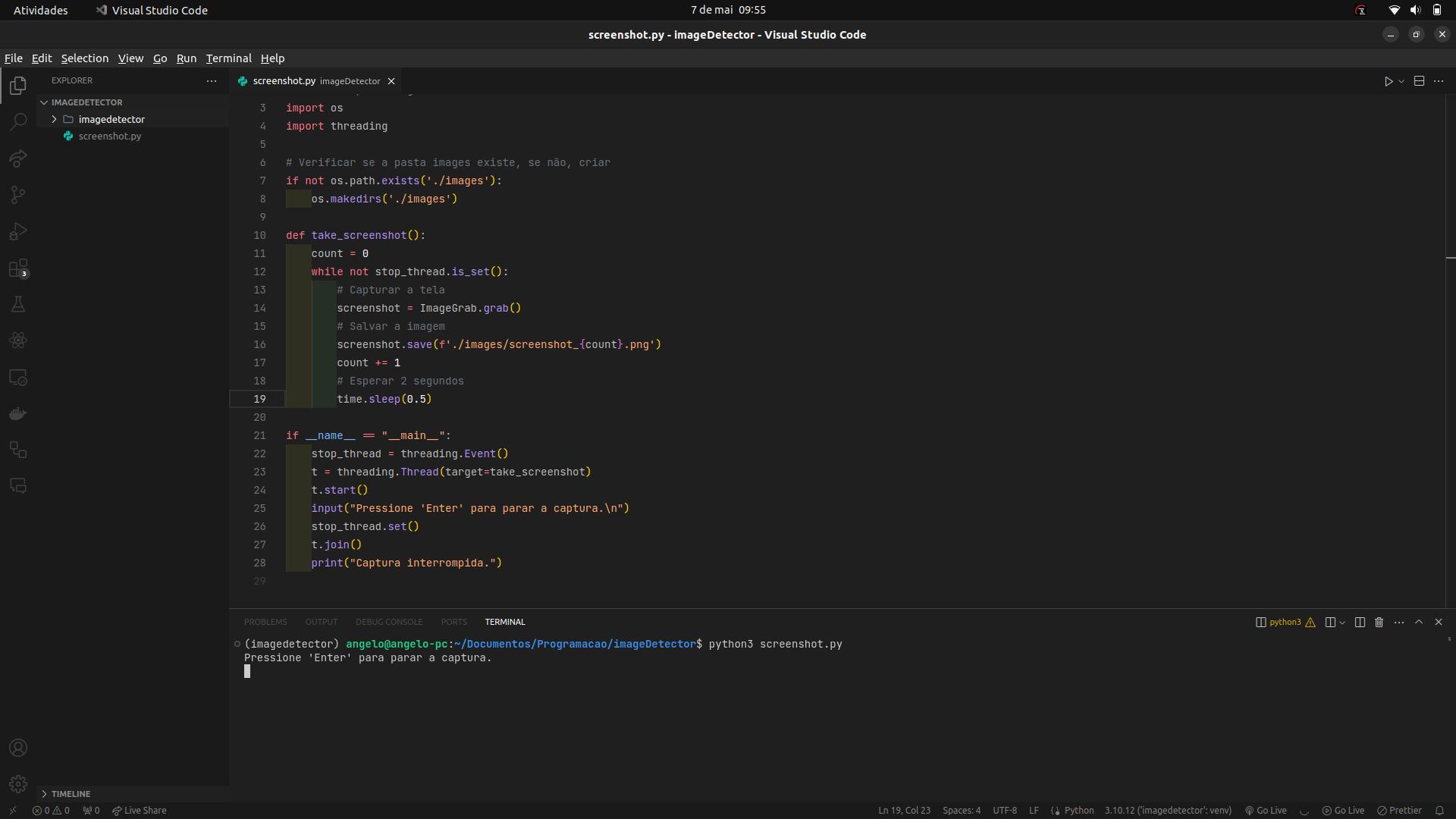Select the TERMINAL panel tab

[x=505, y=622]
